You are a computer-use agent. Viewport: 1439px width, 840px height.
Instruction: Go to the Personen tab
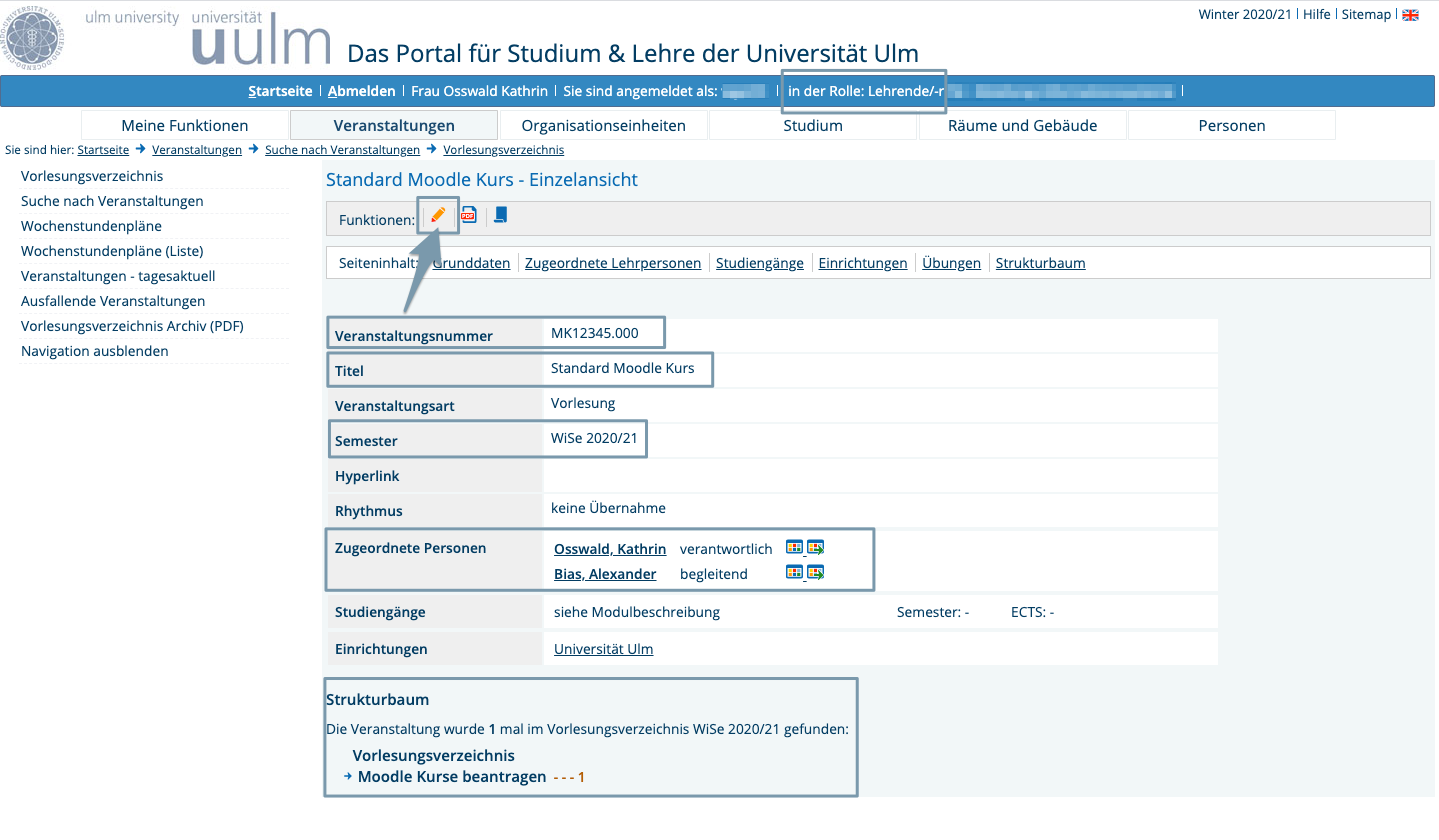tap(1232, 125)
